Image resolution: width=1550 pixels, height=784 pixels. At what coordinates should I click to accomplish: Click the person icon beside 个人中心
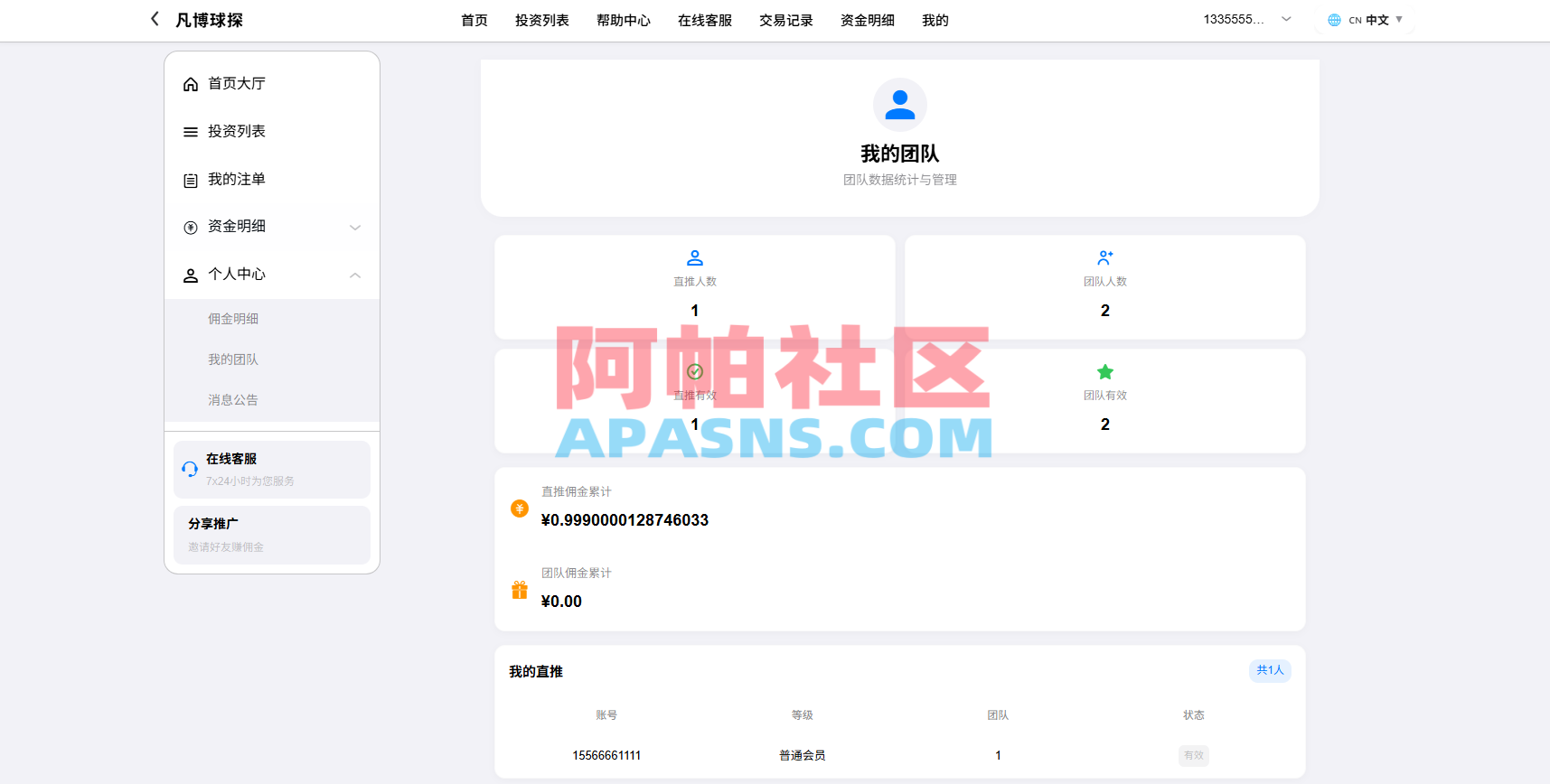(x=191, y=275)
